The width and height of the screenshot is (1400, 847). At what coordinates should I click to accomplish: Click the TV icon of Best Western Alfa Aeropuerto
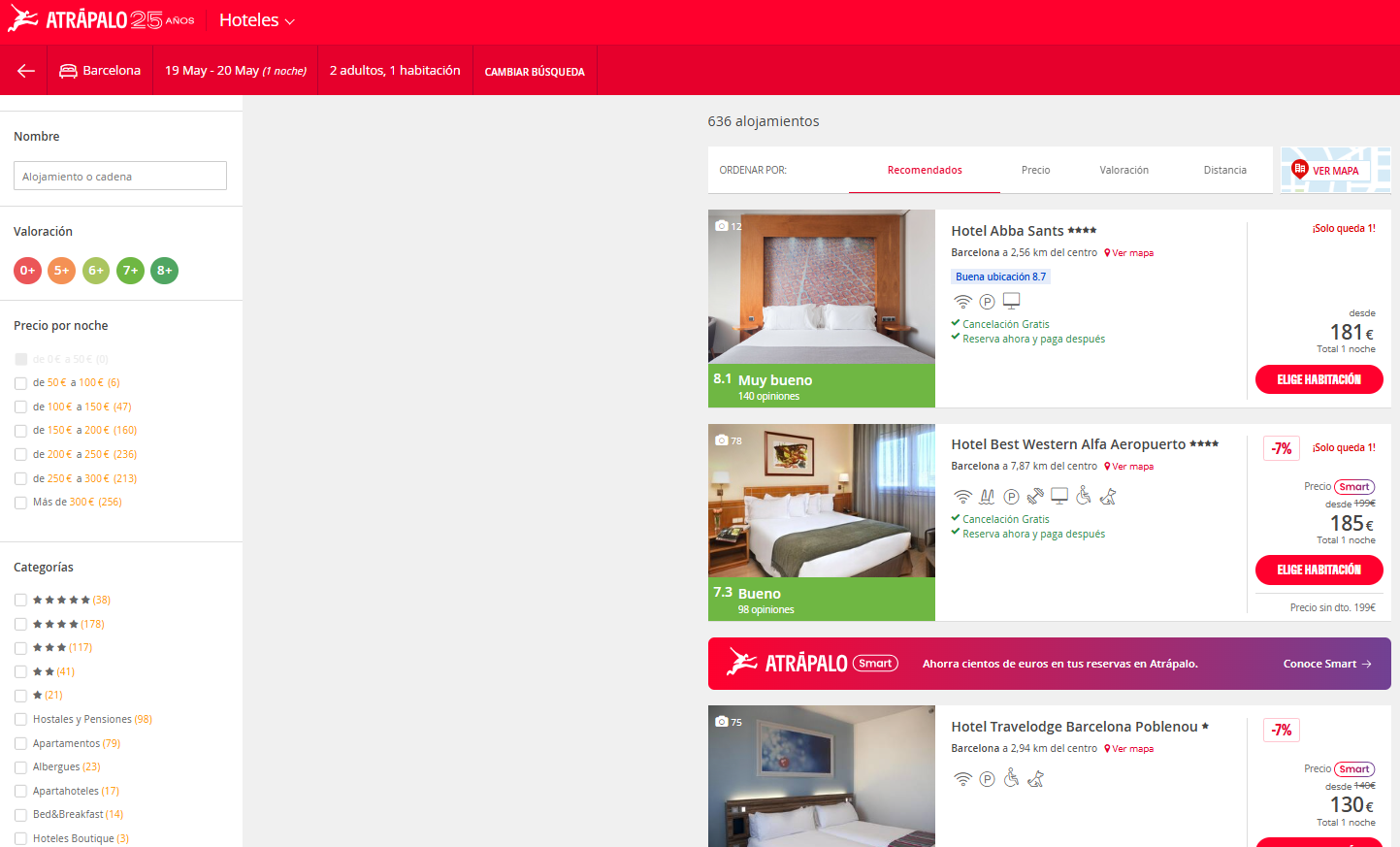tap(1059, 496)
